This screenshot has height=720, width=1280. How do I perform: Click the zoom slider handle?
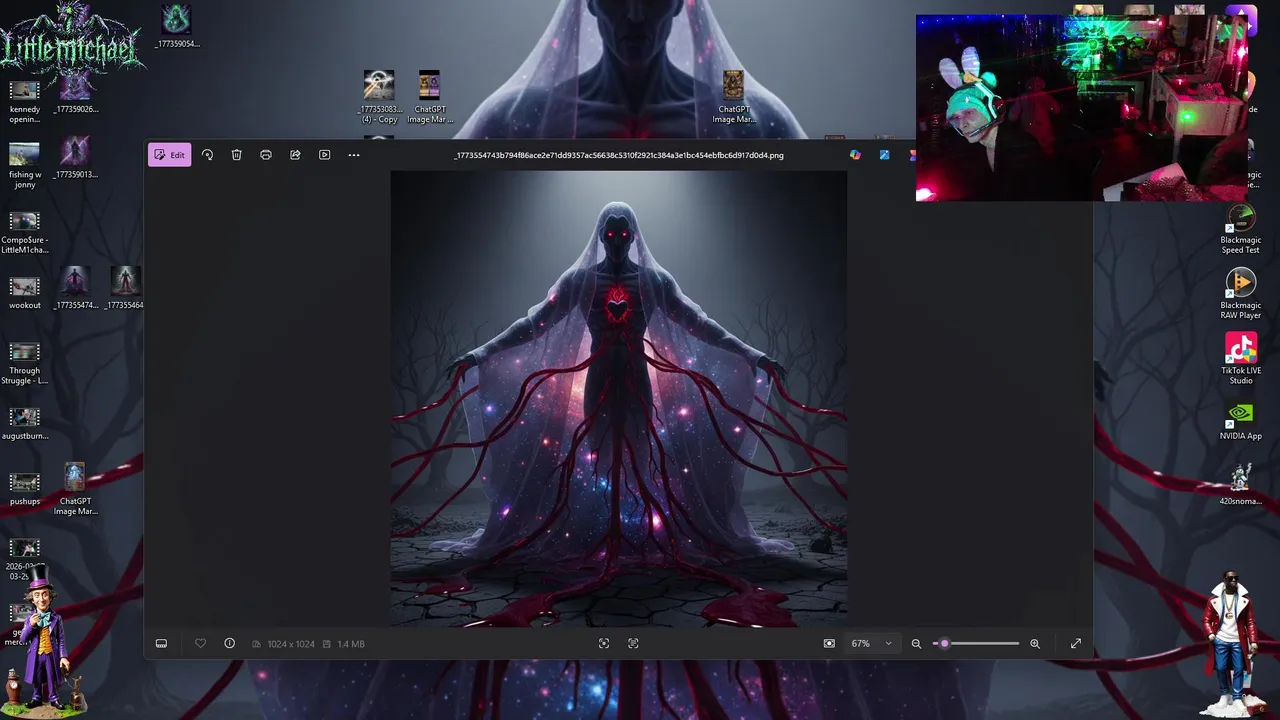[944, 644]
